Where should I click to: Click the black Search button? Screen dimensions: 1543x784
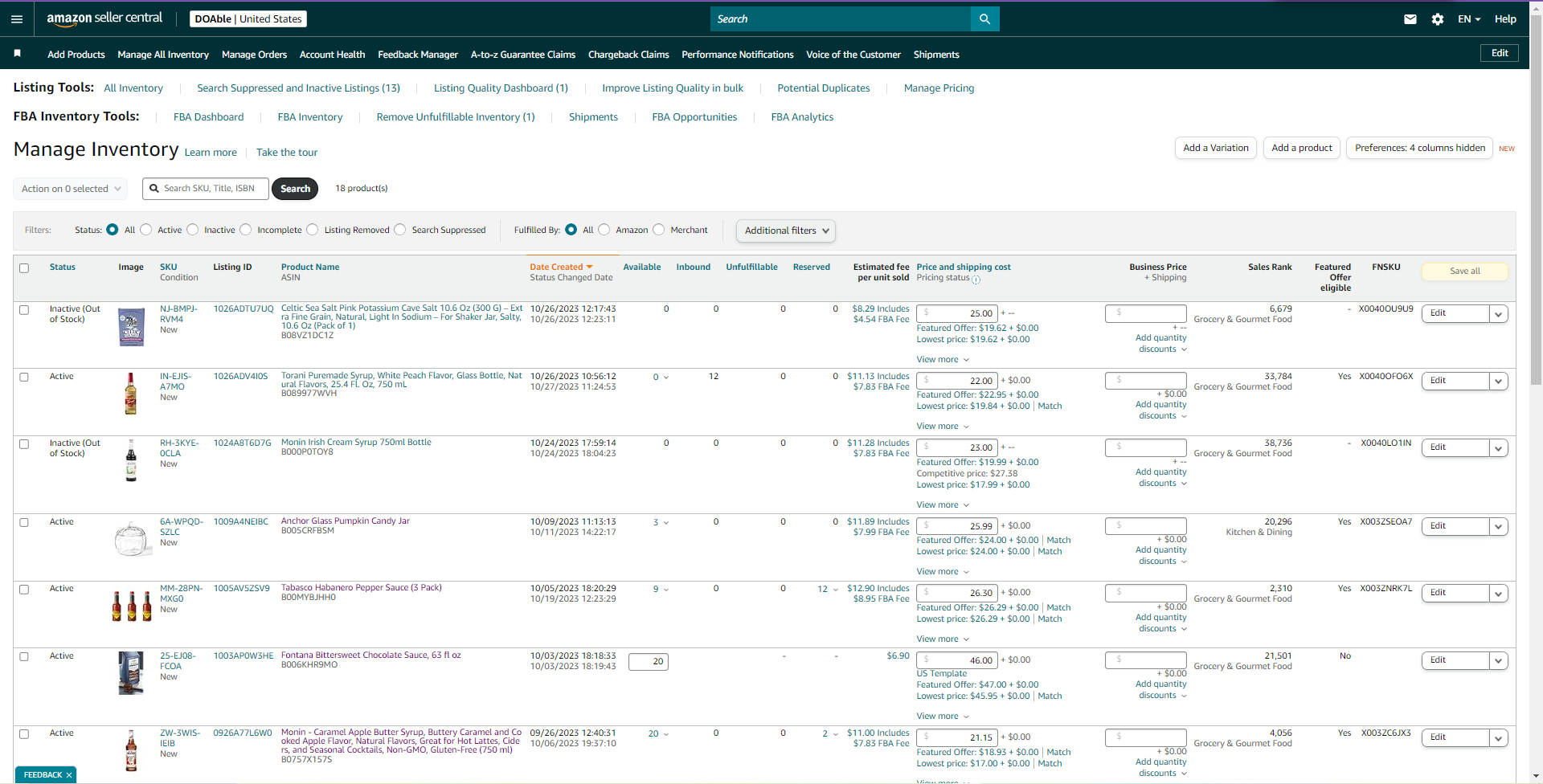click(x=295, y=189)
